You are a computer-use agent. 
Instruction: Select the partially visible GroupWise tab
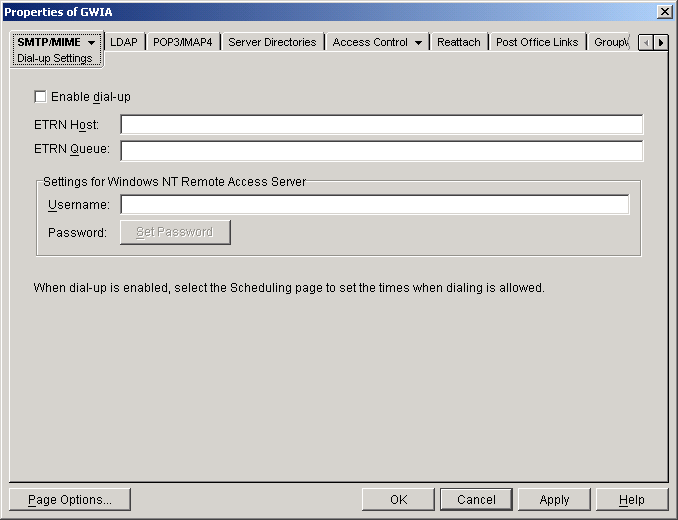pyautogui.click(x=611, y=42)
